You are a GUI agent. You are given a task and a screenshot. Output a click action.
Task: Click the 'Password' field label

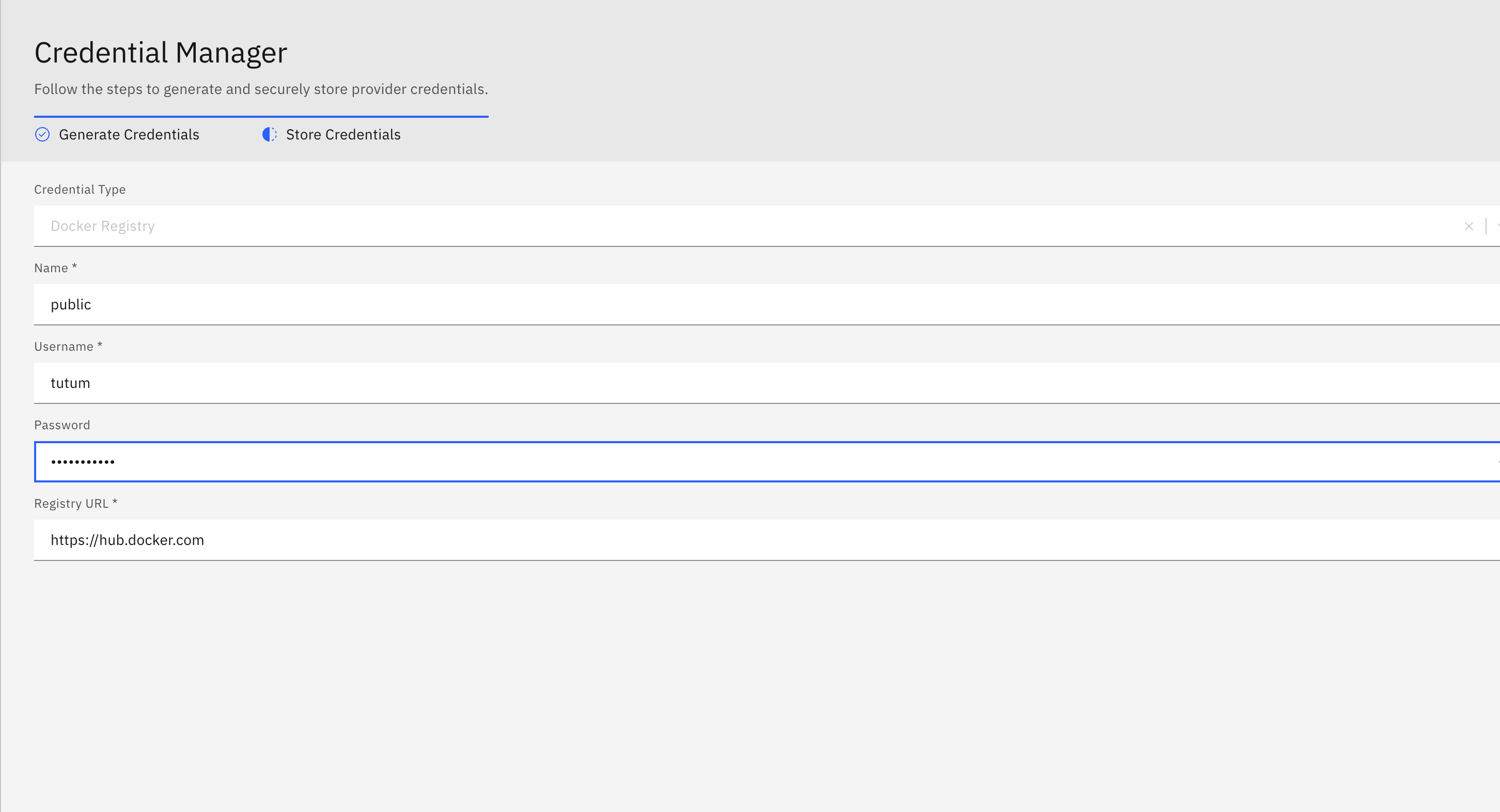(61, 425)
